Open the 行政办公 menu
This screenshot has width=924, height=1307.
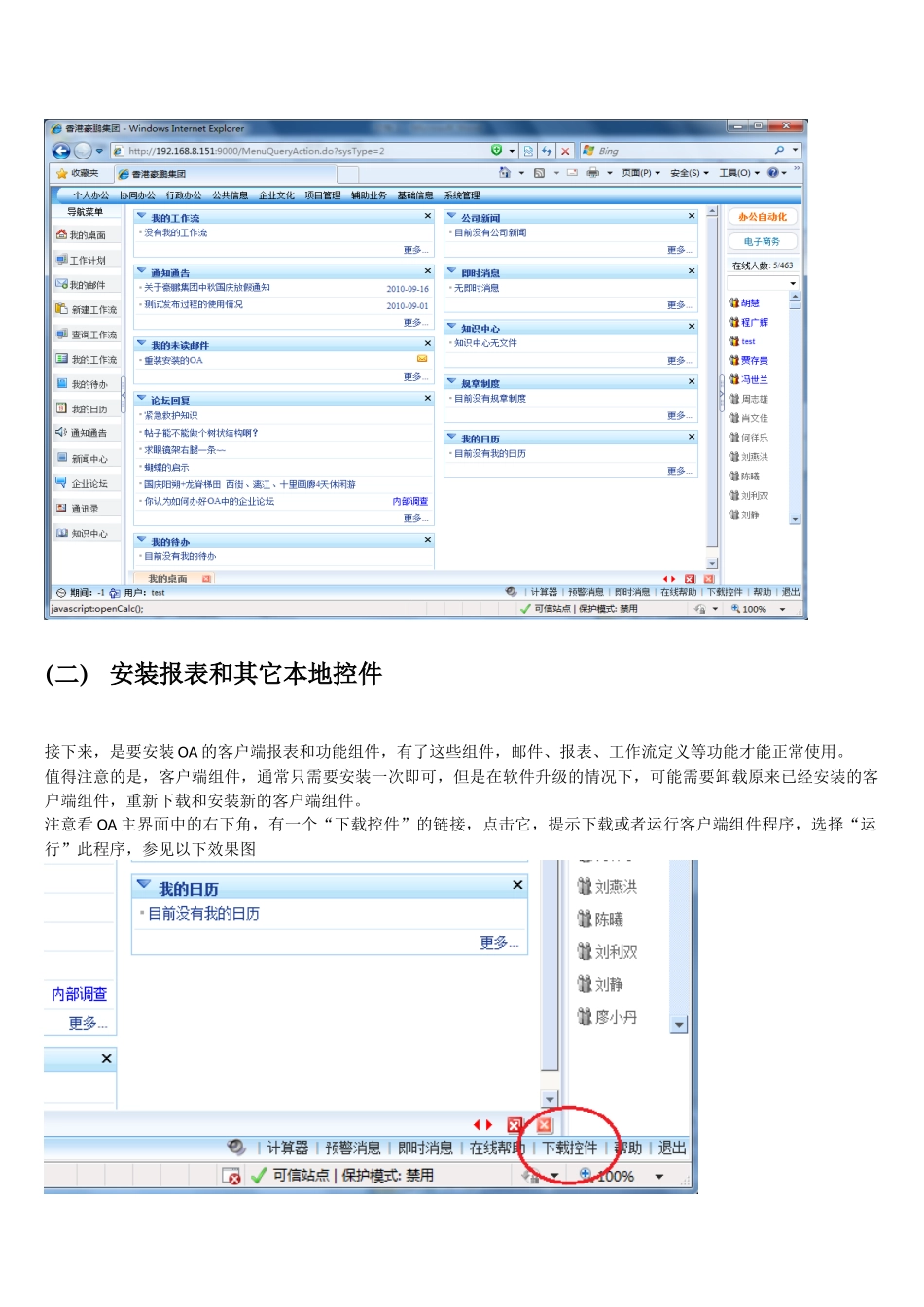pyautogui.click(x=184, y=195)
